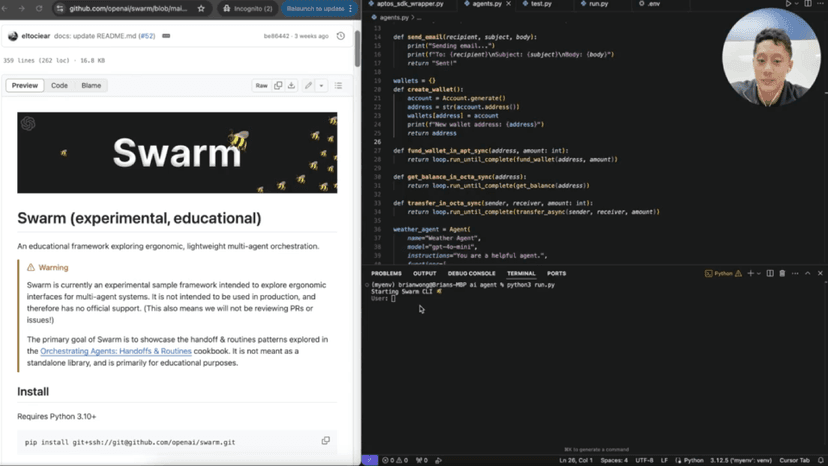Image resolution: width=828 pixels, height=466 pixels.
Task: Go back in the browser
Action: [5, 8]
